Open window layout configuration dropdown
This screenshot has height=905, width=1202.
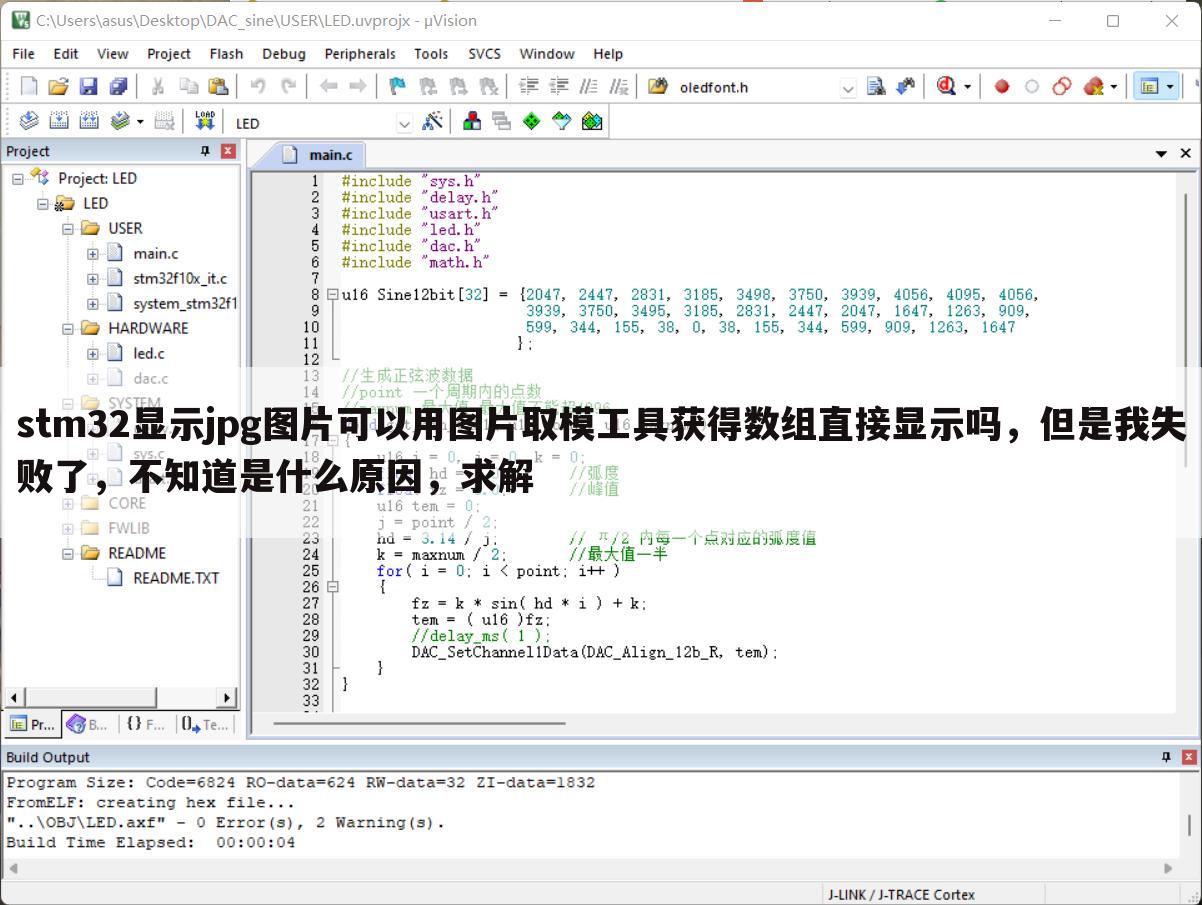[1170, 87]
